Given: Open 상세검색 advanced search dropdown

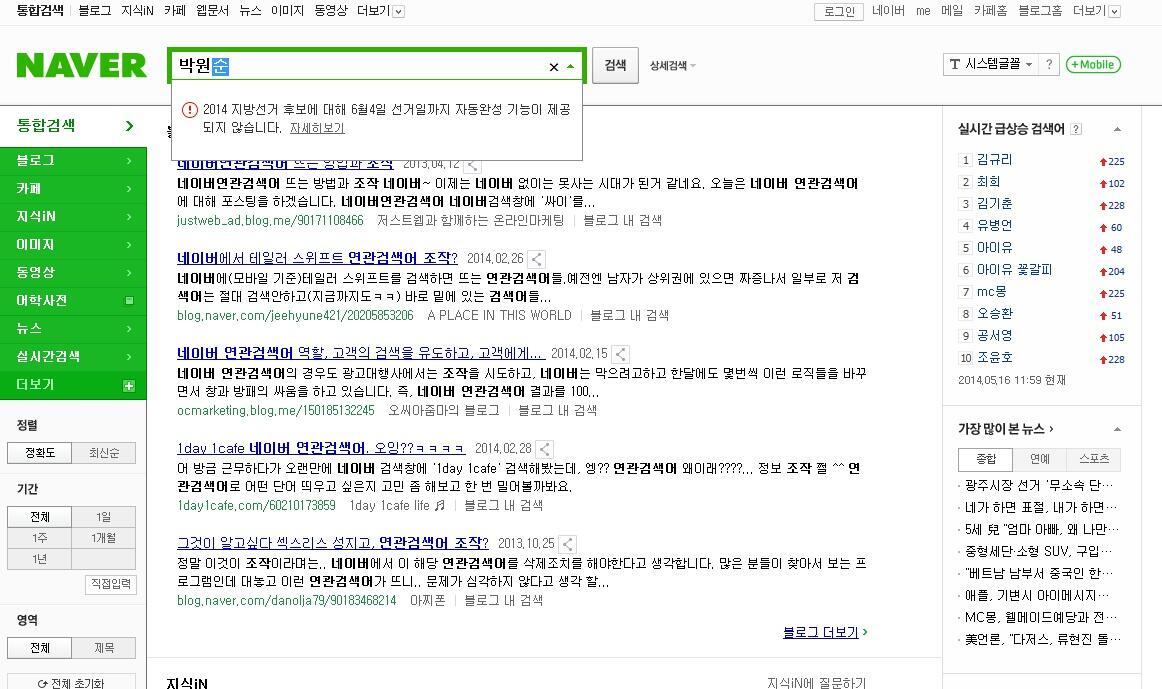Looking at the screenshot, I should pos(673,65).
